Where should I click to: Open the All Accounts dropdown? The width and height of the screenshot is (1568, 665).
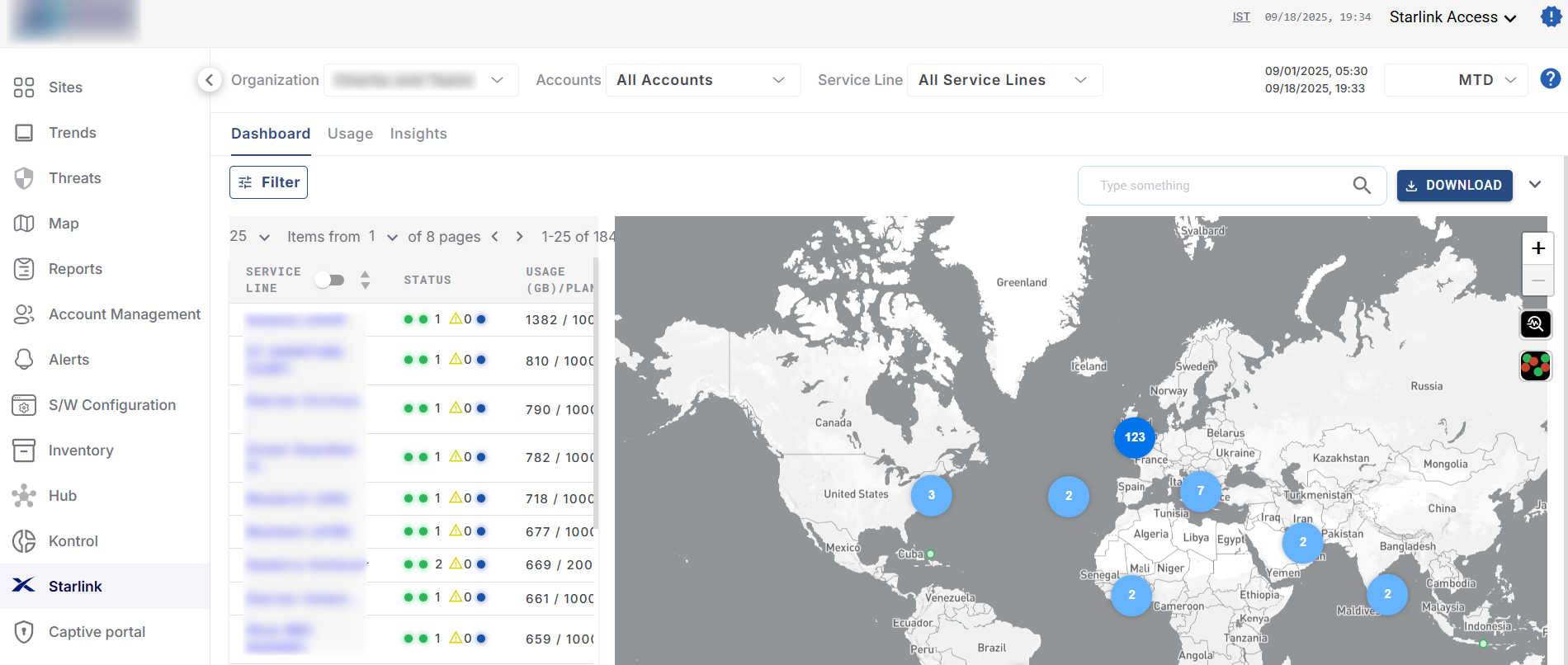coord(702,80)
